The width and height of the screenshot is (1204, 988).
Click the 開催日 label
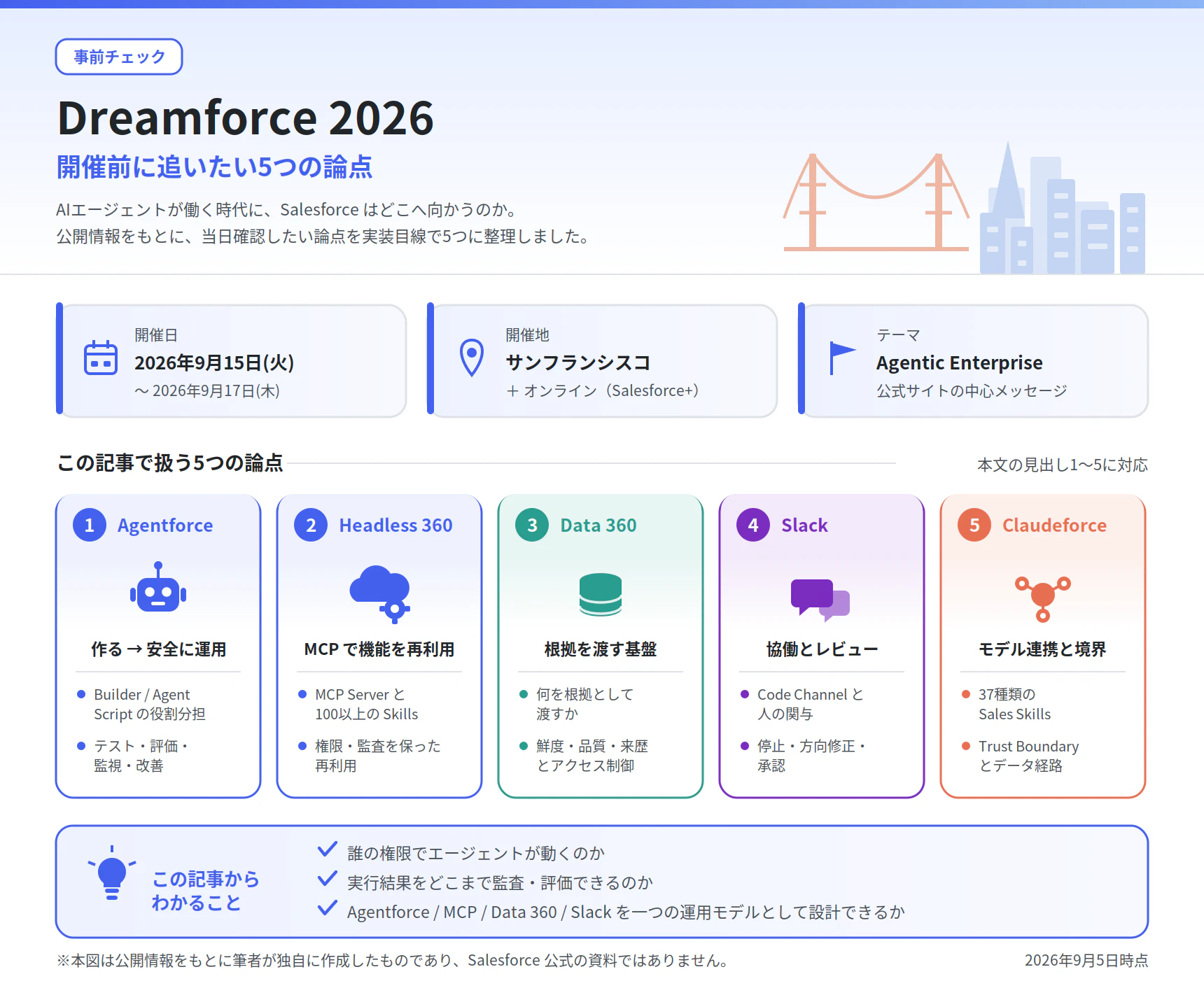(156, 335)
